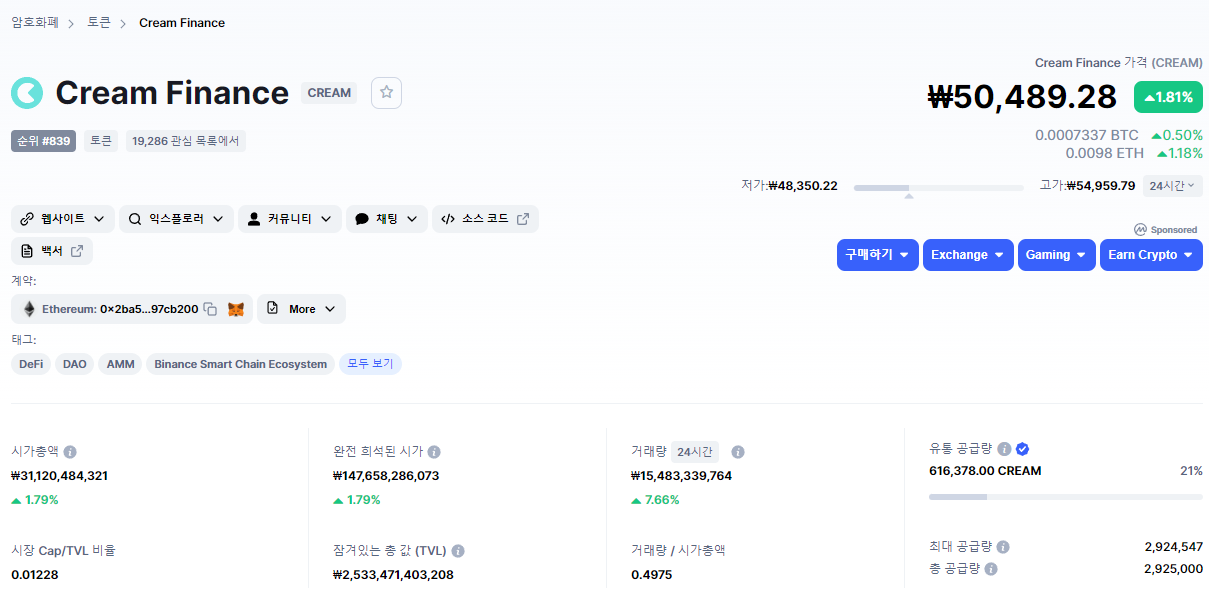Add Cream Finance to watchlist star

(386, 93)
